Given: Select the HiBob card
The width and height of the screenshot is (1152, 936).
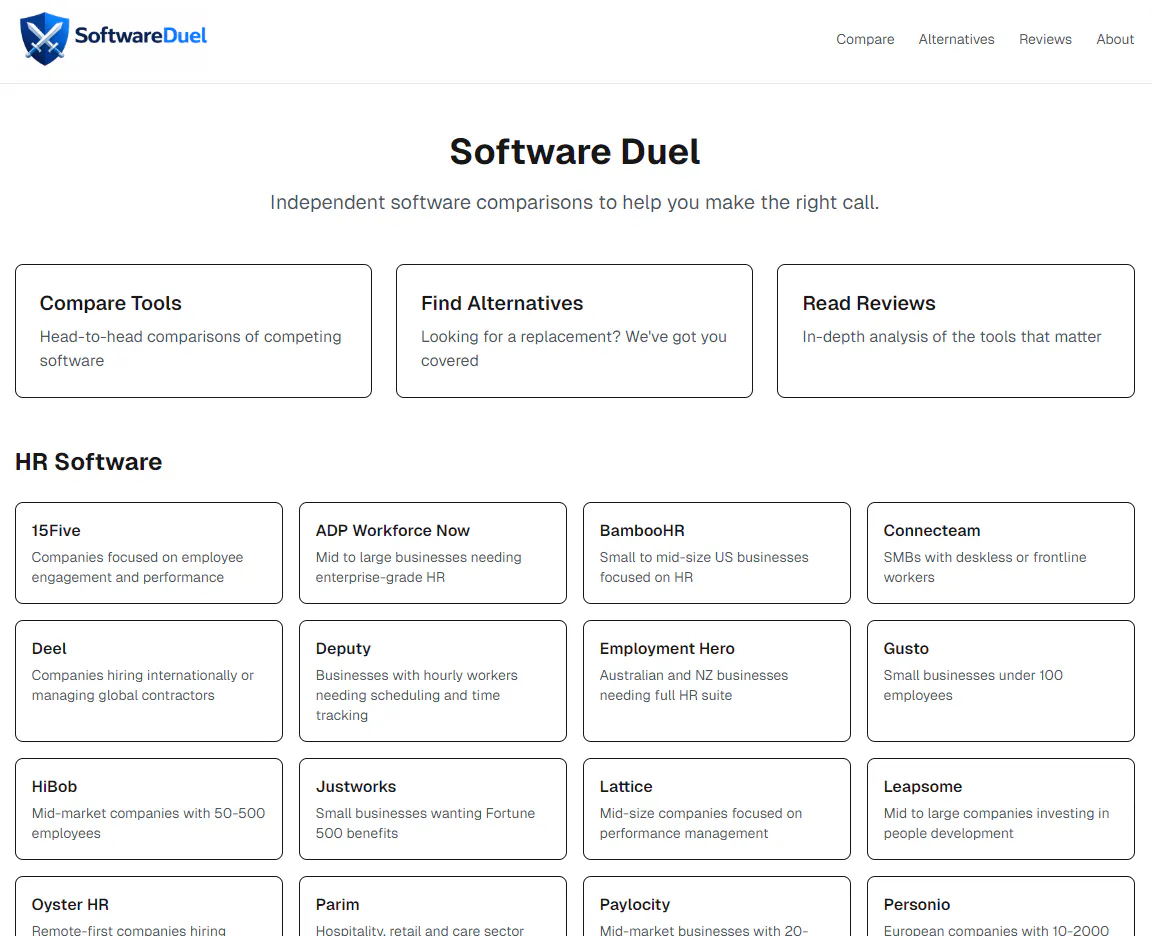Looking at the screenshot, I should [x=149, y=809].
